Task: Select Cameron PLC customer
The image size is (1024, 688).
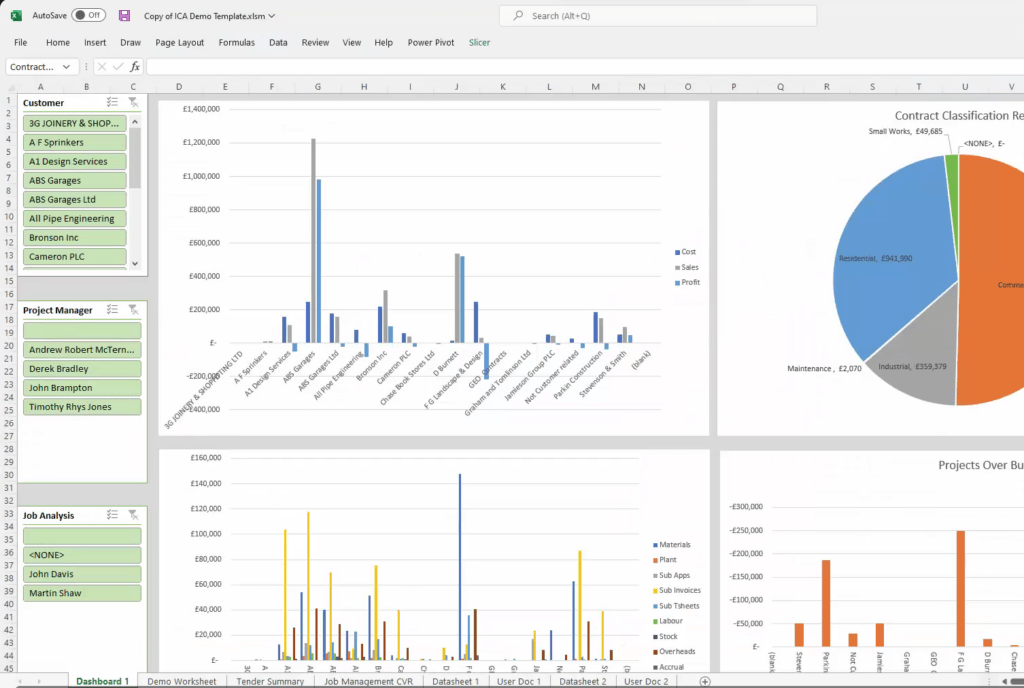Action: click(x=74, y=257)
